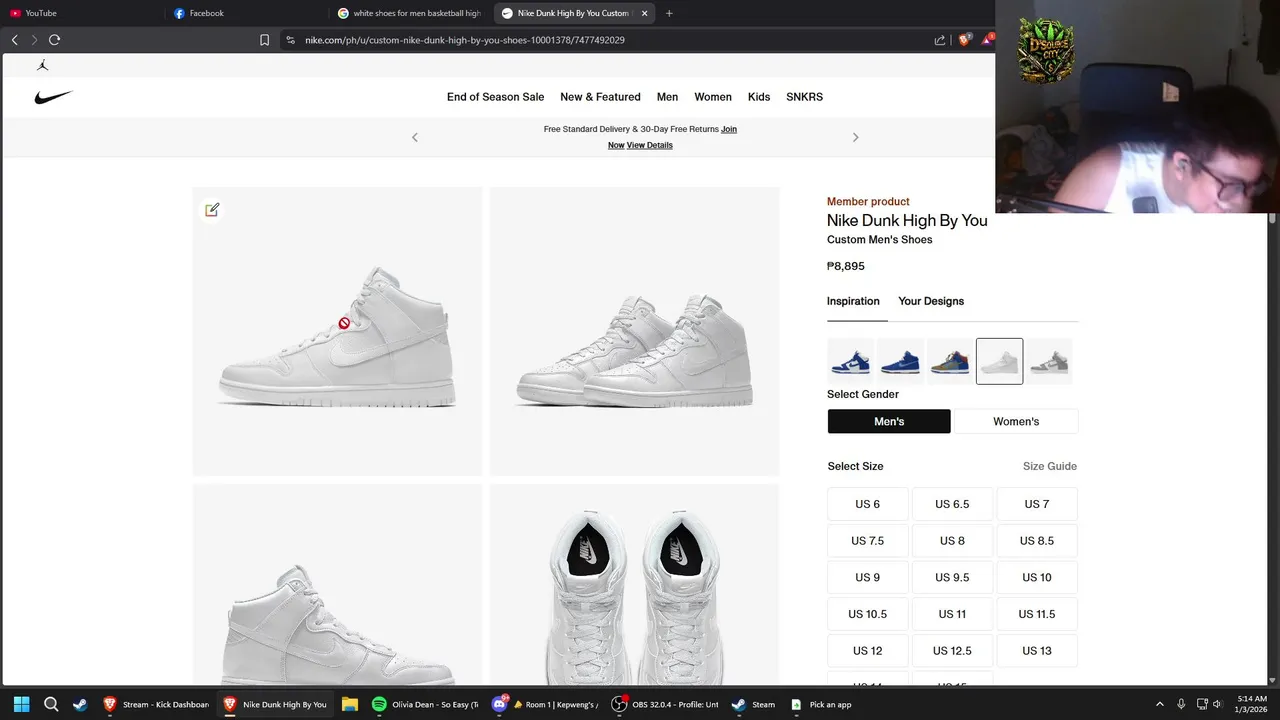This screenshot has width=1280, height=720.
Task: Open the Size Guide link
Action: pos(1050,466)
